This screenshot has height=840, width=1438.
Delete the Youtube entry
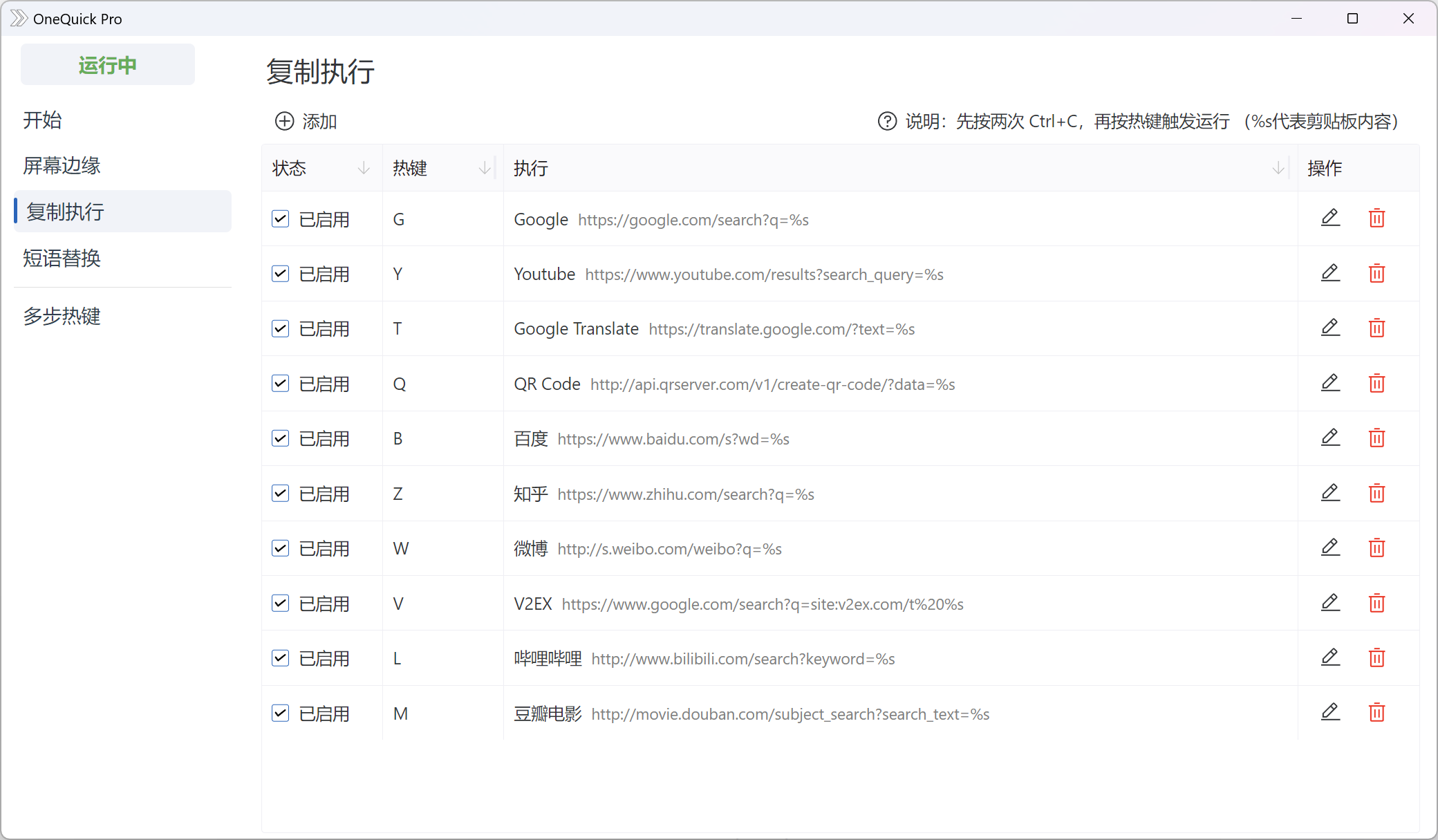coord(1376,273)
